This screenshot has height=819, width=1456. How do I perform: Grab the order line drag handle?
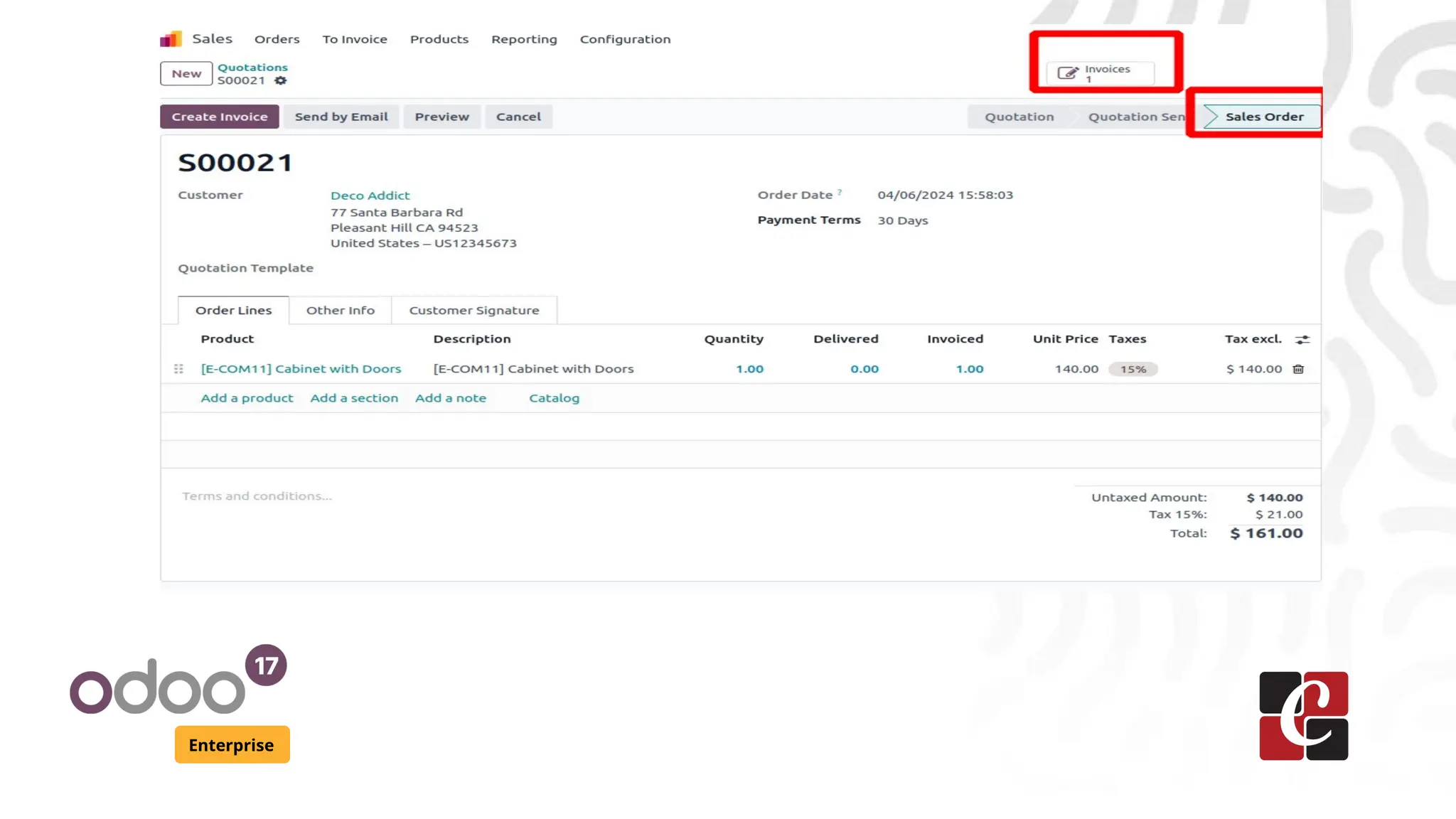(x=178, y=369)
